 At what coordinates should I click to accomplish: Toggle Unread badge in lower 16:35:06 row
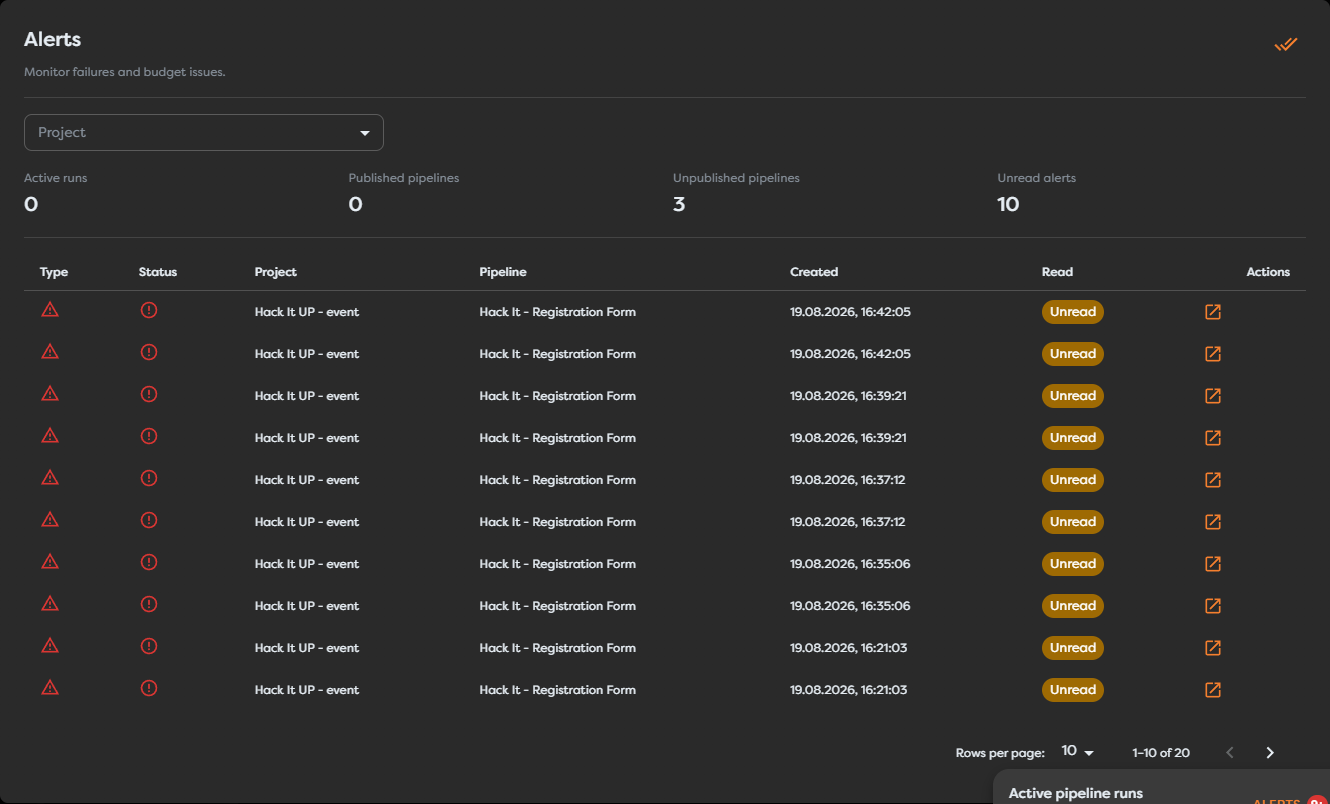coord(1073,606)
